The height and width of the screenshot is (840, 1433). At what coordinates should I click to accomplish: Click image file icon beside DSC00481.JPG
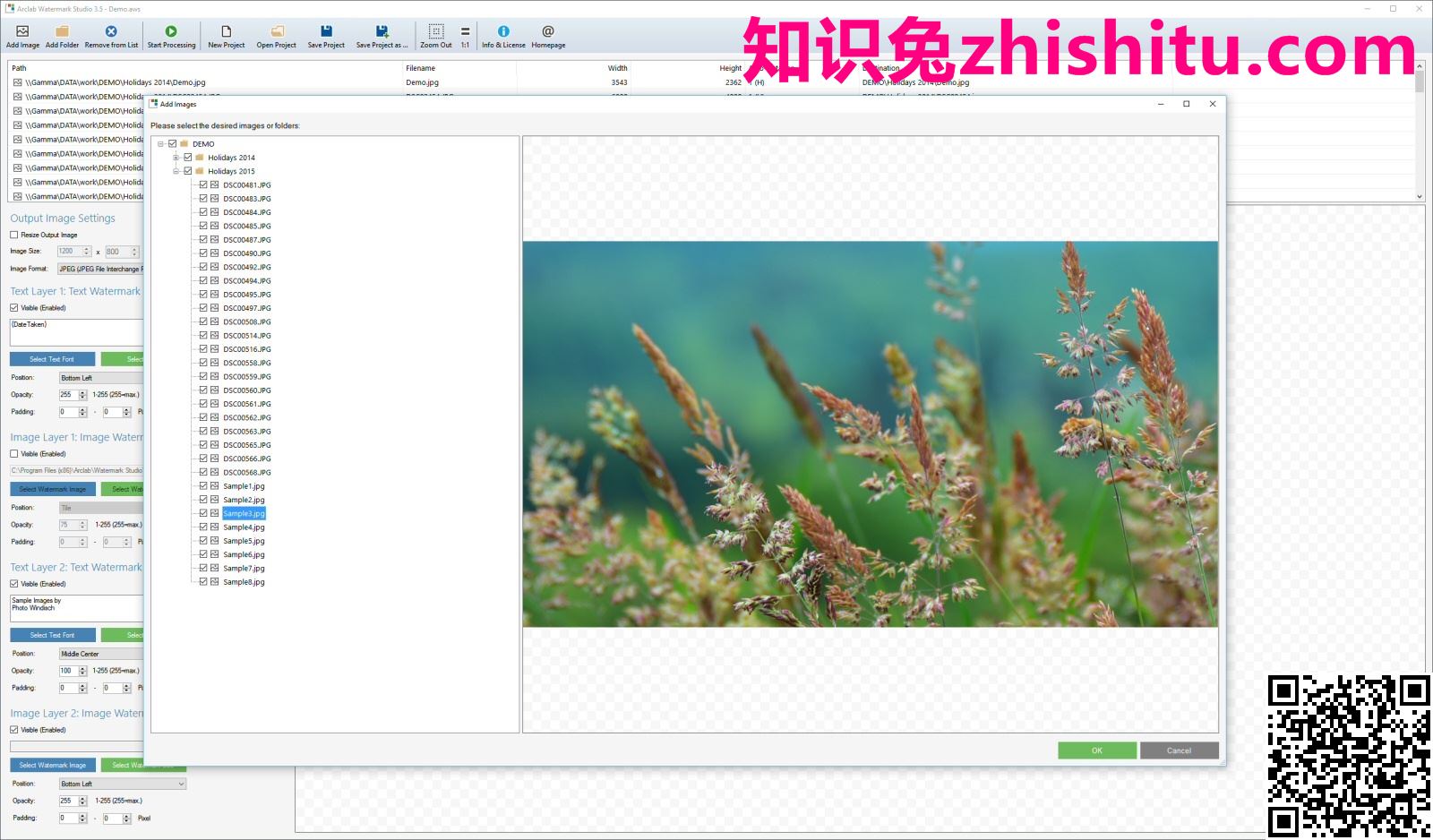(x=215, y=185)
